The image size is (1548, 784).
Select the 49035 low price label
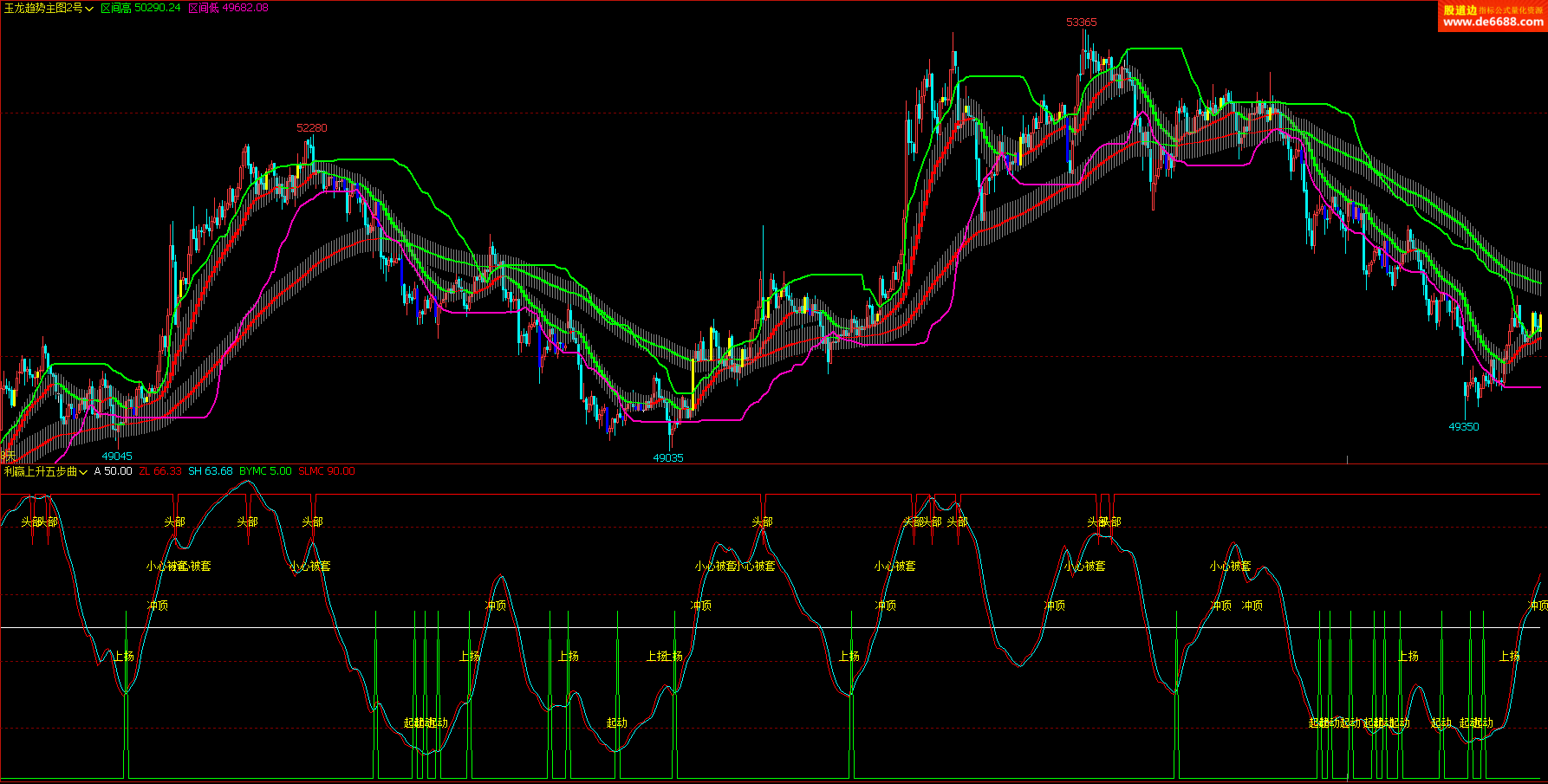click(668, 458)
